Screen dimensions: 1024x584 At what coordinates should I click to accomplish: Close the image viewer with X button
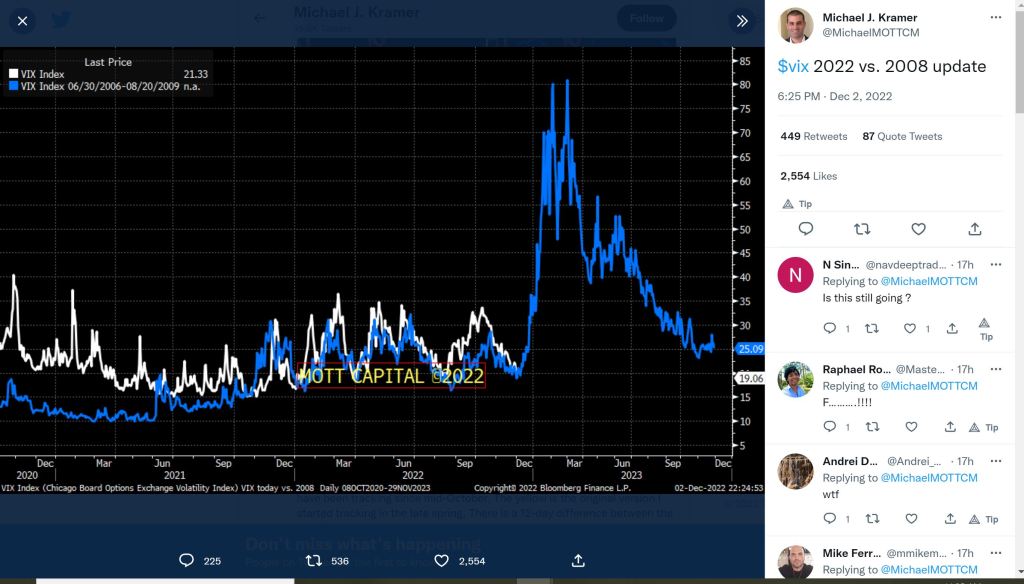point(23,20)
